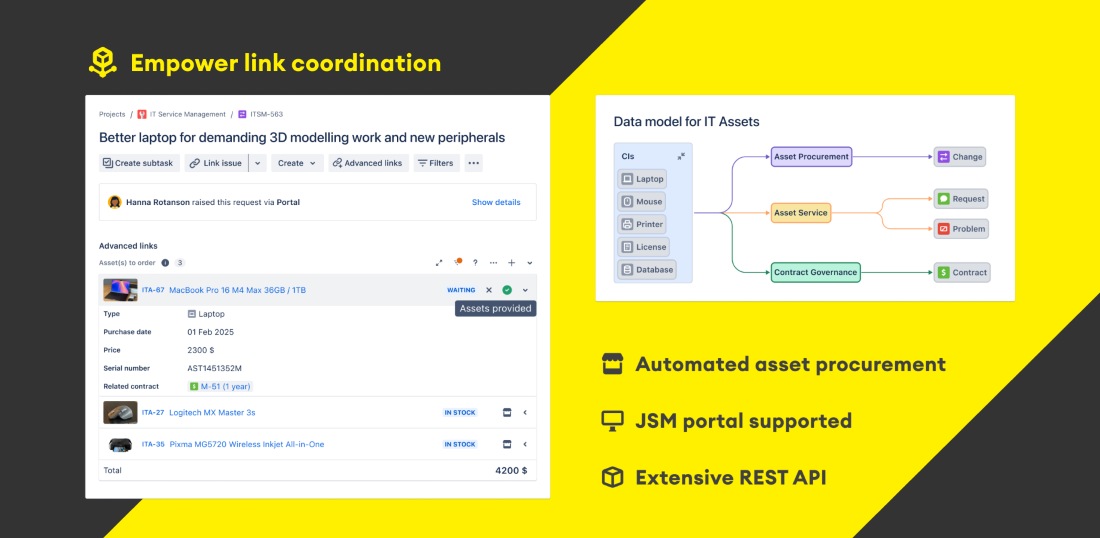Image resolution: width=1100 pixels, height=538 pixels.
Task: Open the Create dropdown
Action: [296, 163]
